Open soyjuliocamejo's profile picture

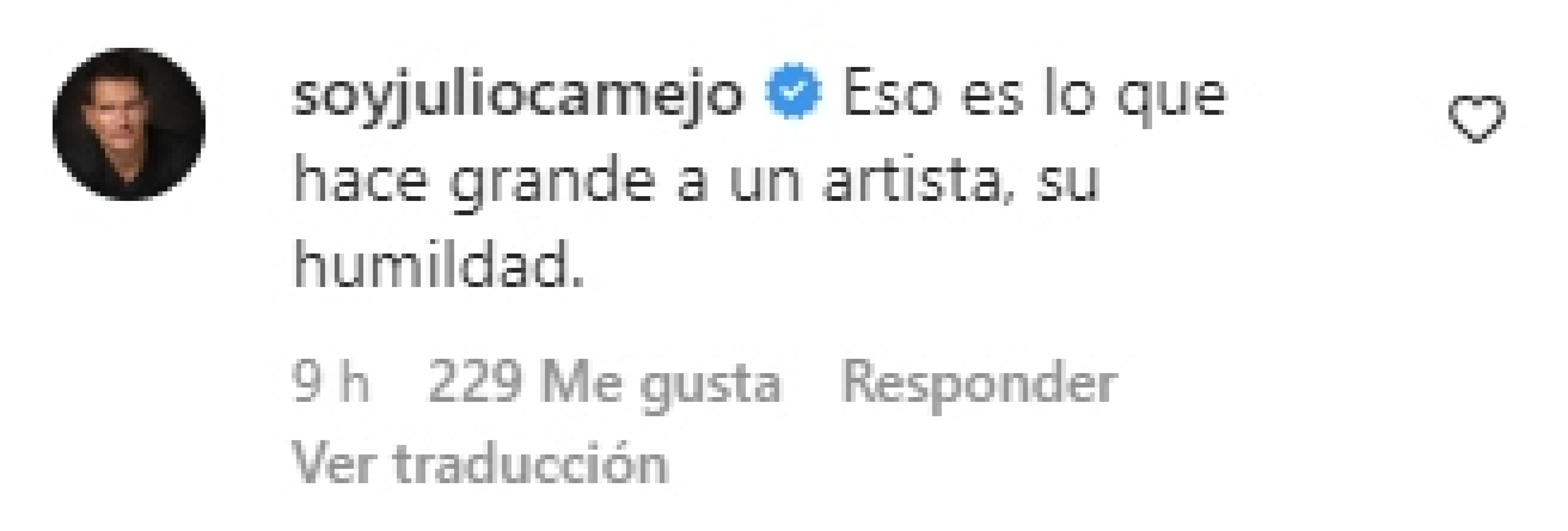click(129, 124)
